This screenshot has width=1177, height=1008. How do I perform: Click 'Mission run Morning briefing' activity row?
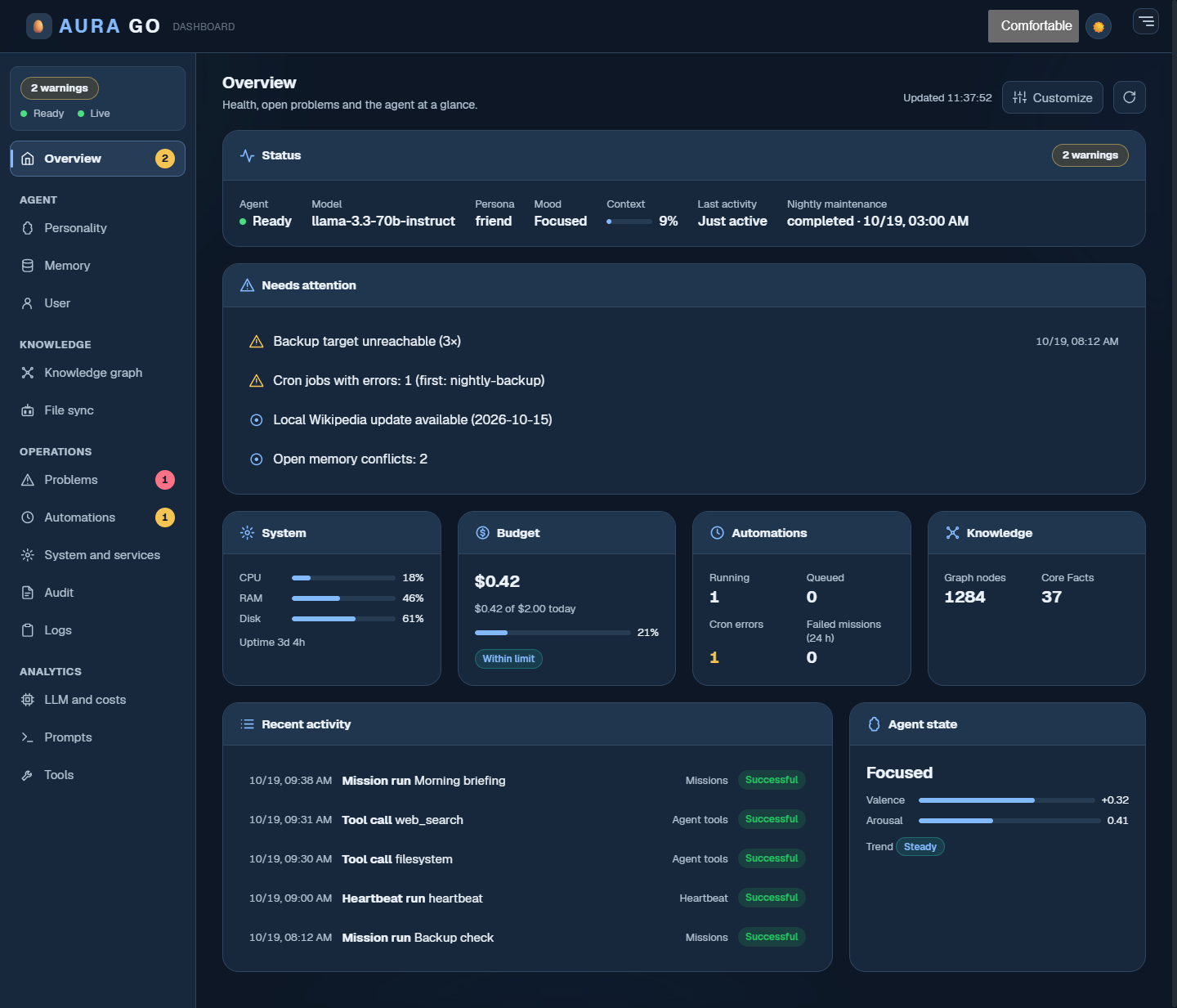(527, 781)
